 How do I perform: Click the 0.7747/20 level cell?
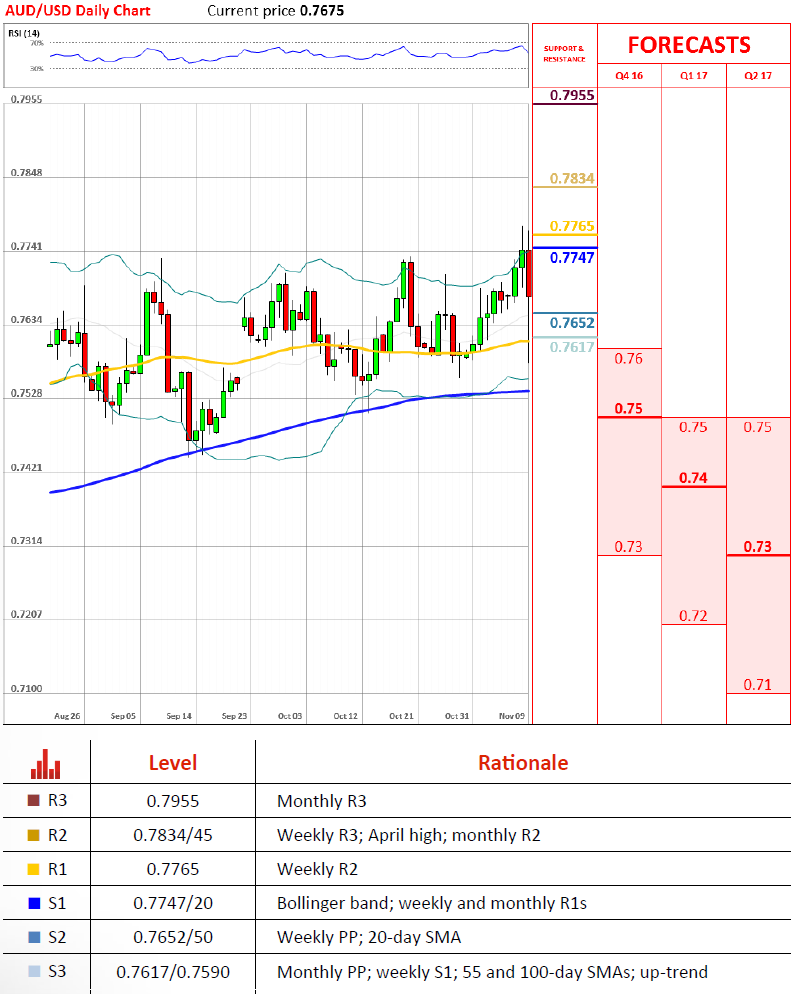point(172,903)
